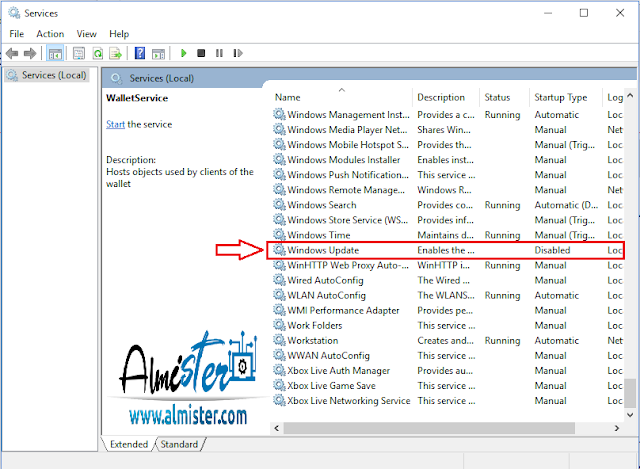Screen dimensions: 640x469
Task: Click the gear icon beside Windows Time
Action: 279,234
